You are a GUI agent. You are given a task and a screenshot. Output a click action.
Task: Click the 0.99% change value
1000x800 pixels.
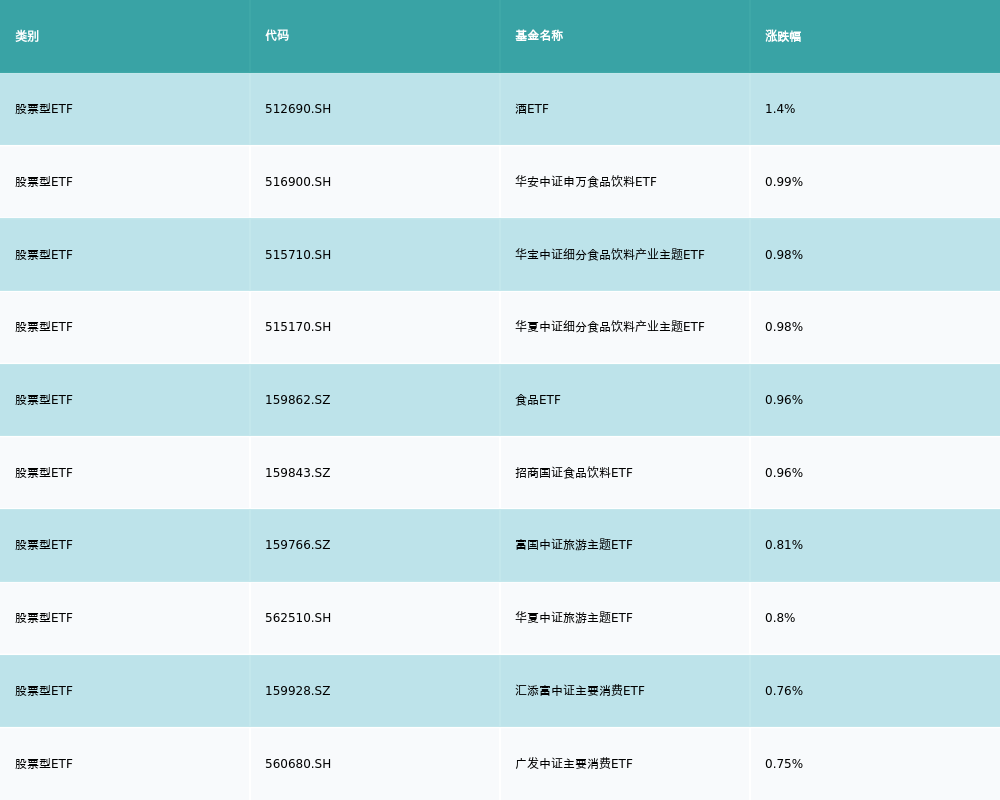pyautogui.click(x=784, y=182)
